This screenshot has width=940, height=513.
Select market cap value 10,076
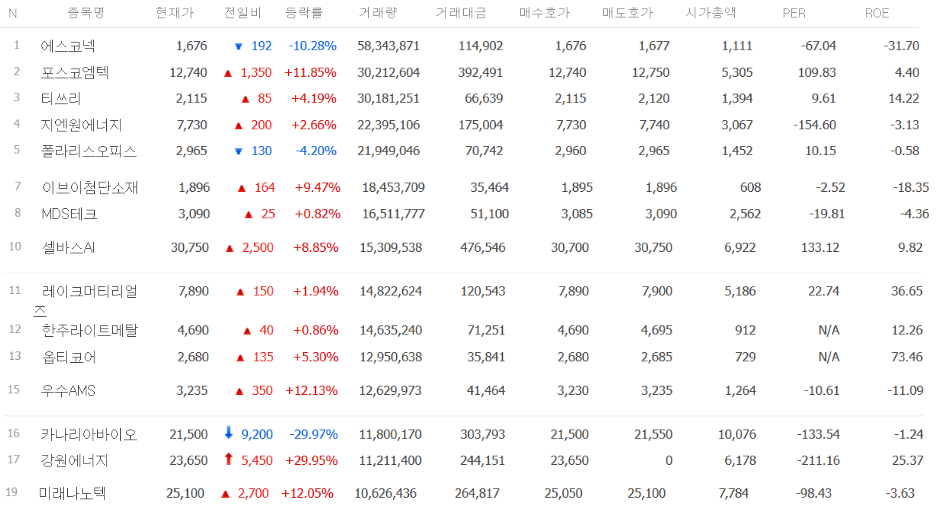[737, 434]
